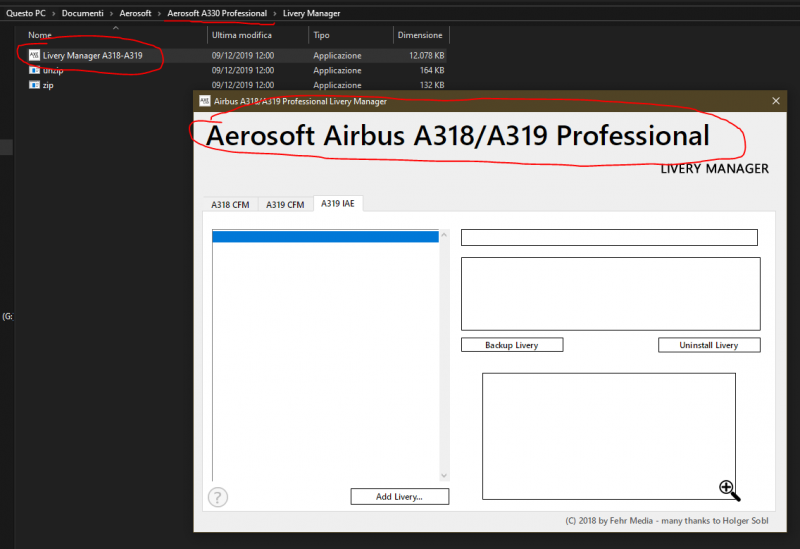Screen dimensions: 800x549
Task: Click the zip application icon
Action: click(x=34, y=85)
